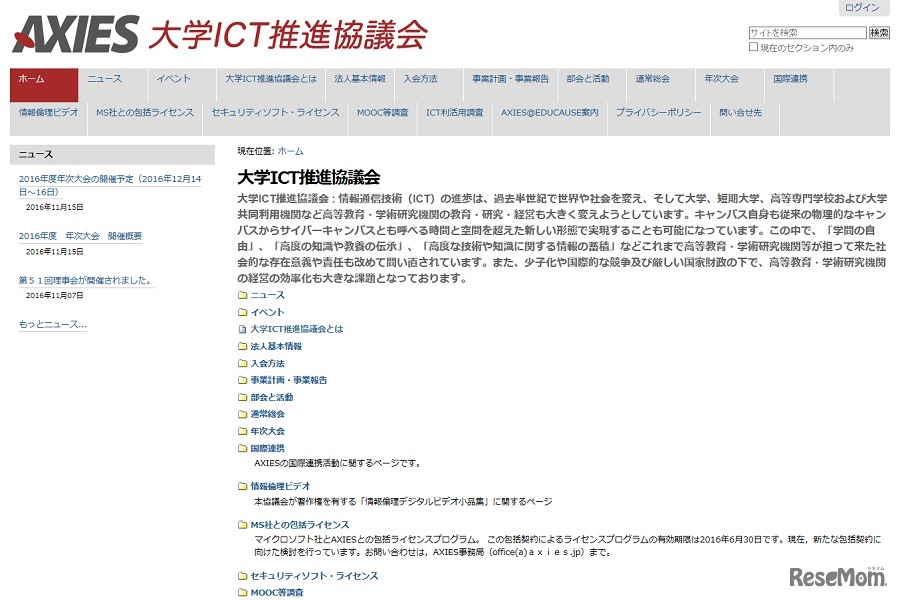Click the folder icon beside 情報倫理ビデオ
The height and width of the screenshot is (600, 900).
[243, 486]
